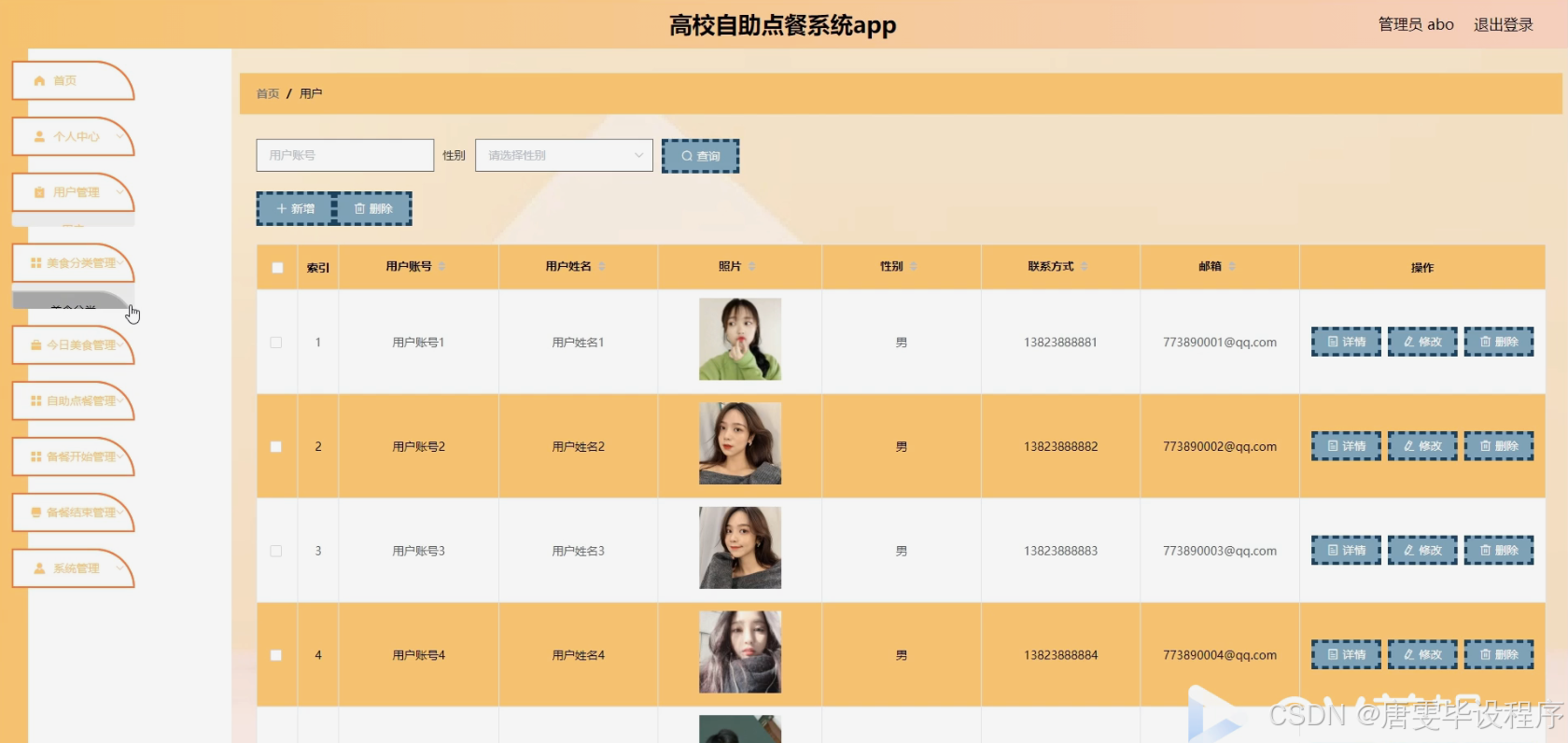
Task: Click 修改 for 用户账号3 row
Action: click(x=1422, y=551)
